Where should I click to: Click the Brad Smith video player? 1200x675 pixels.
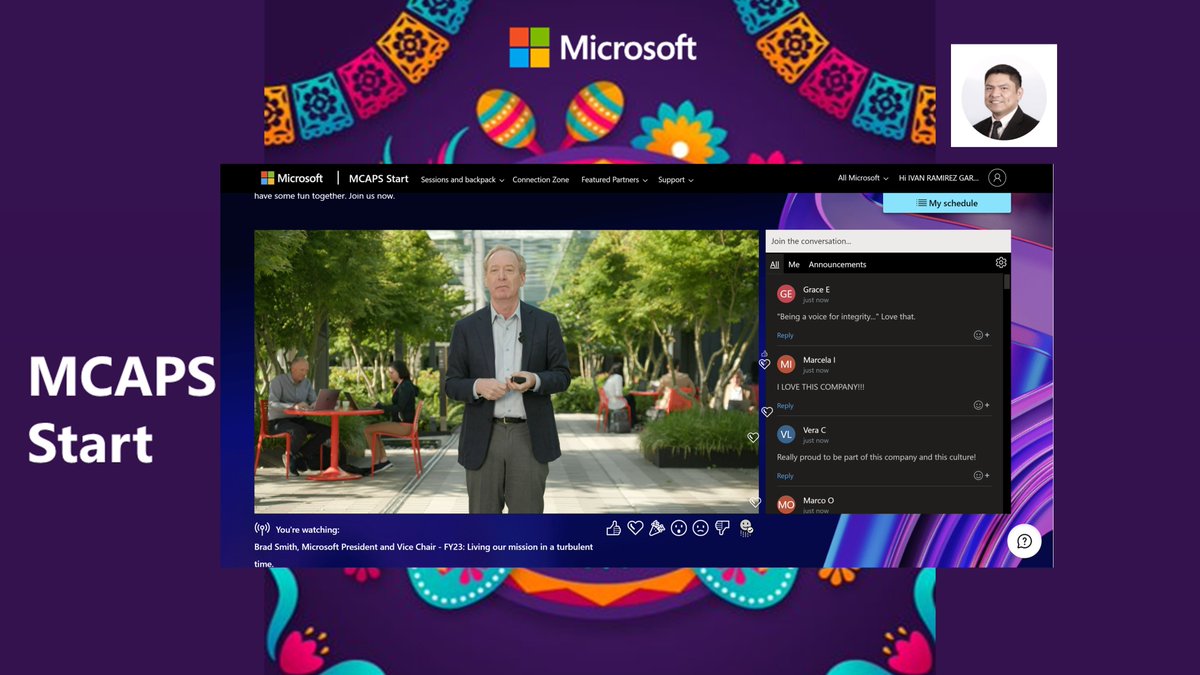(x=506, y=372)
